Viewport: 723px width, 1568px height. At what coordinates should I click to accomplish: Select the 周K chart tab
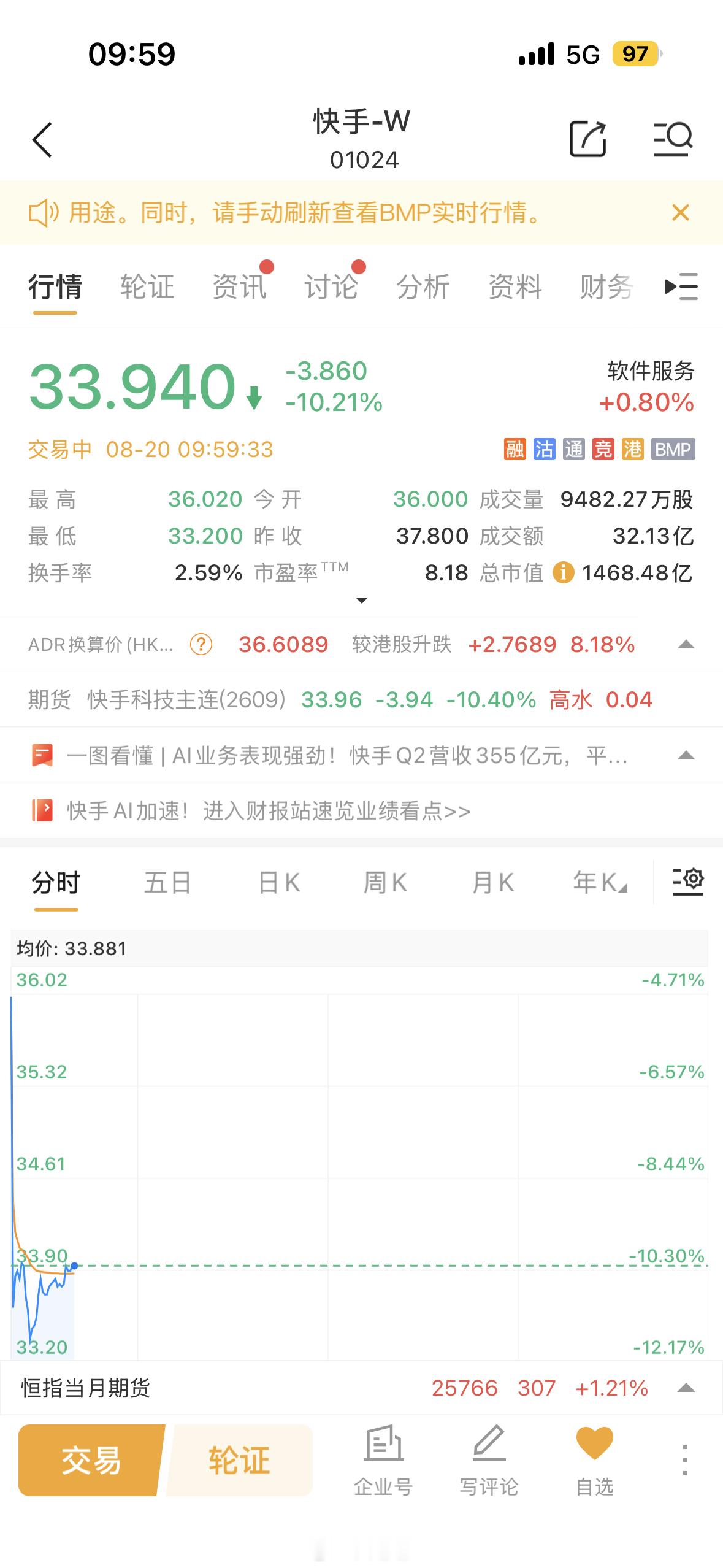(x=386, y=883)
